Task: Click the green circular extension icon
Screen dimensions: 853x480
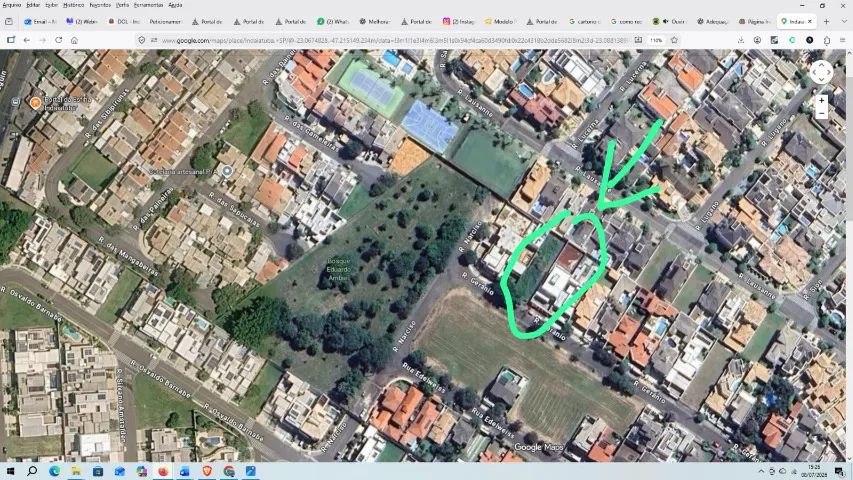Action: point(792,40)
